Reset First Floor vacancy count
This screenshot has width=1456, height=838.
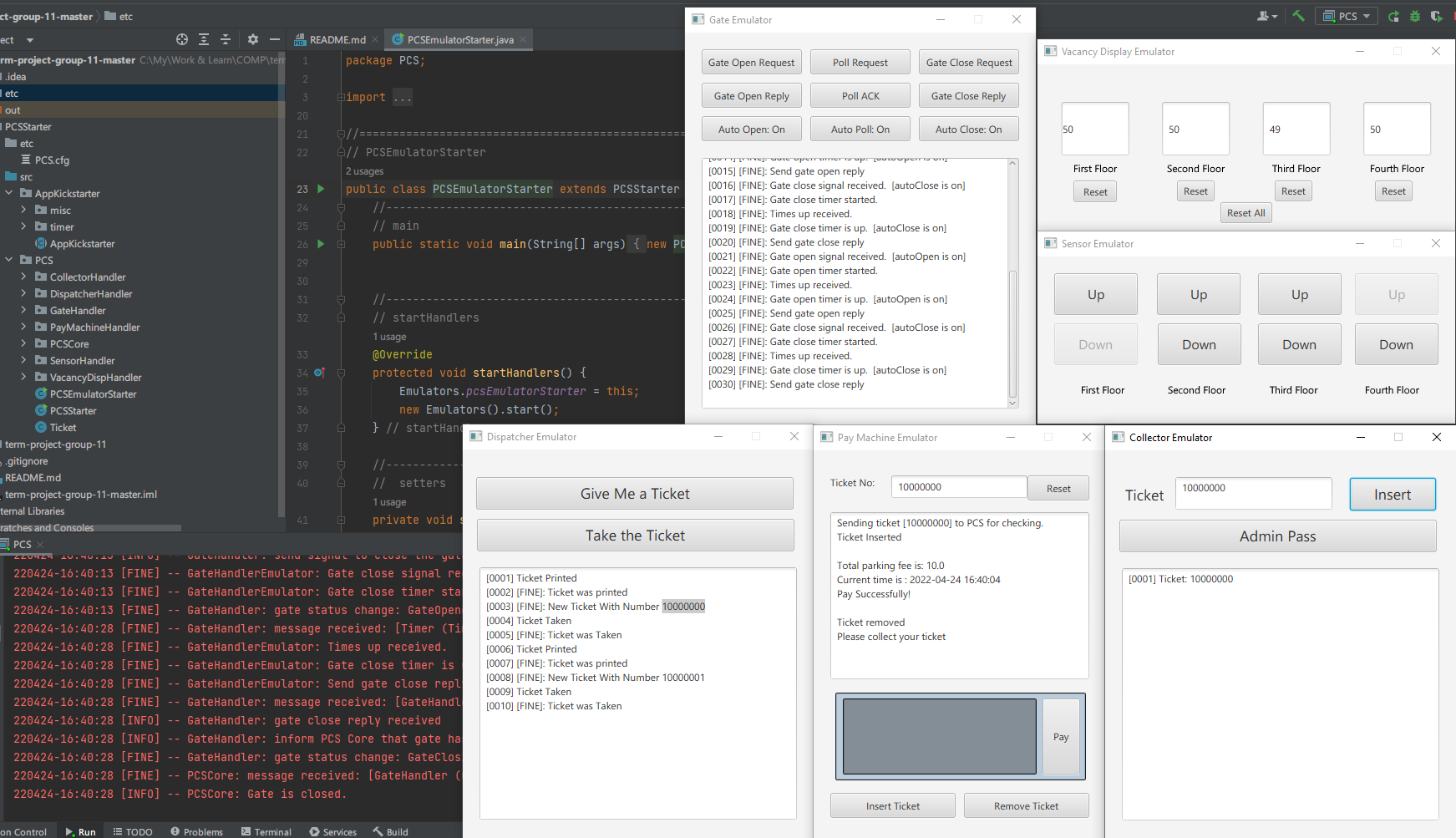click(x=1095, y=191)
